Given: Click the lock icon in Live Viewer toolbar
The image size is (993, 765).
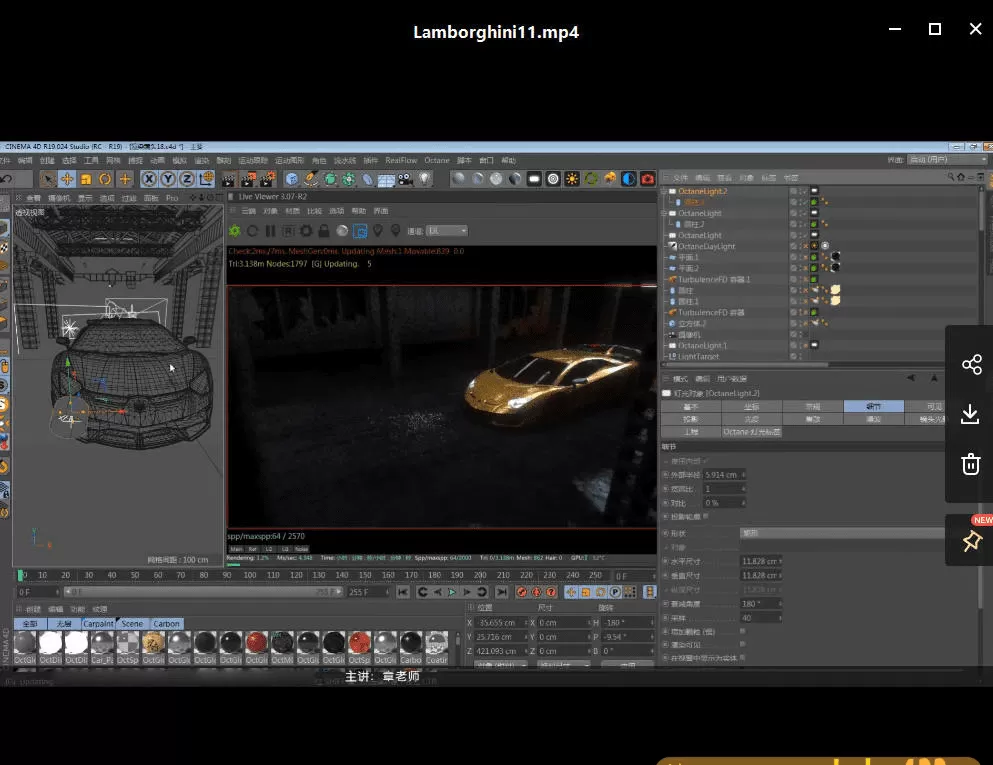Looking at the screenshot, I should pos(325,230).
